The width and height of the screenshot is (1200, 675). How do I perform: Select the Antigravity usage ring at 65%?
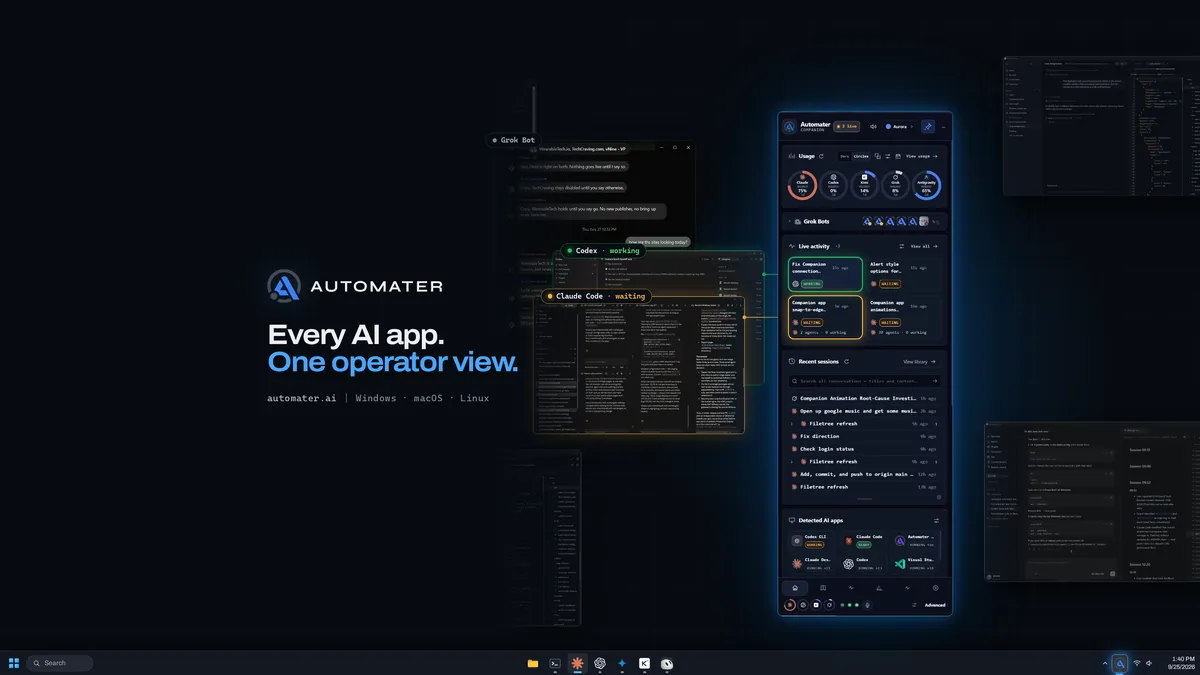[x=926, y=185]
